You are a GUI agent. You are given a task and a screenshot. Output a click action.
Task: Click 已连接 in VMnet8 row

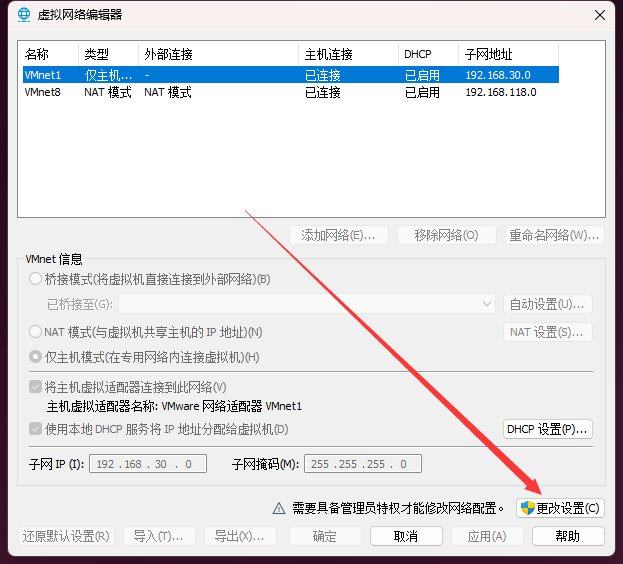tap(323, 92)
